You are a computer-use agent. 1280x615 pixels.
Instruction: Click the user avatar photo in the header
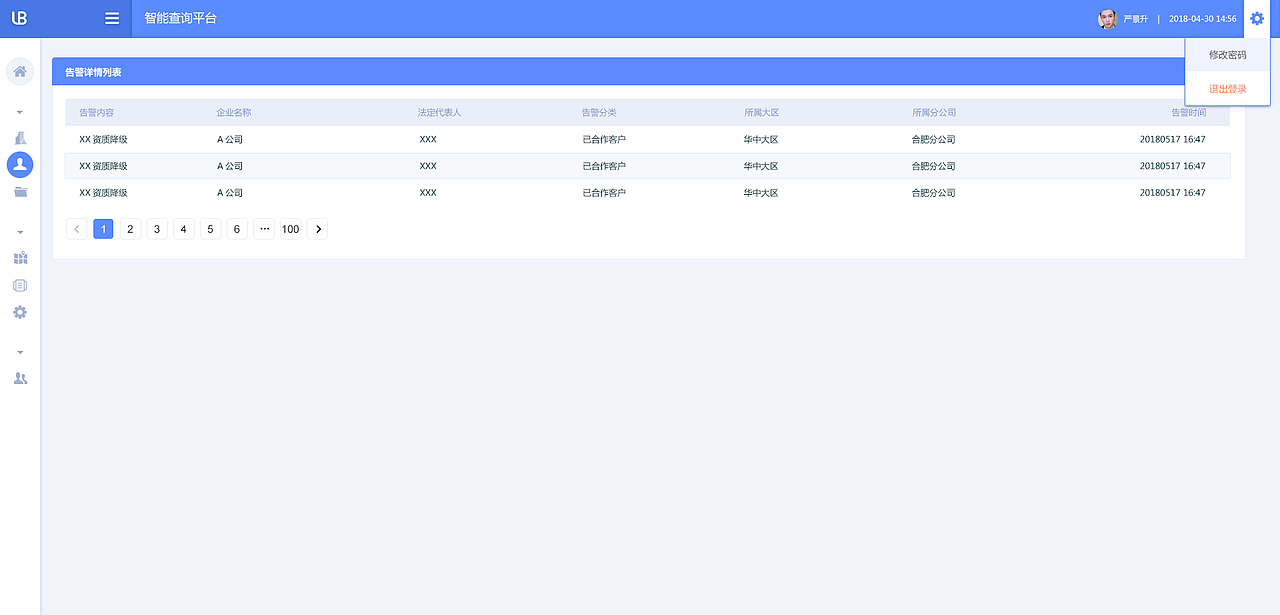[x=1107, y=19]
